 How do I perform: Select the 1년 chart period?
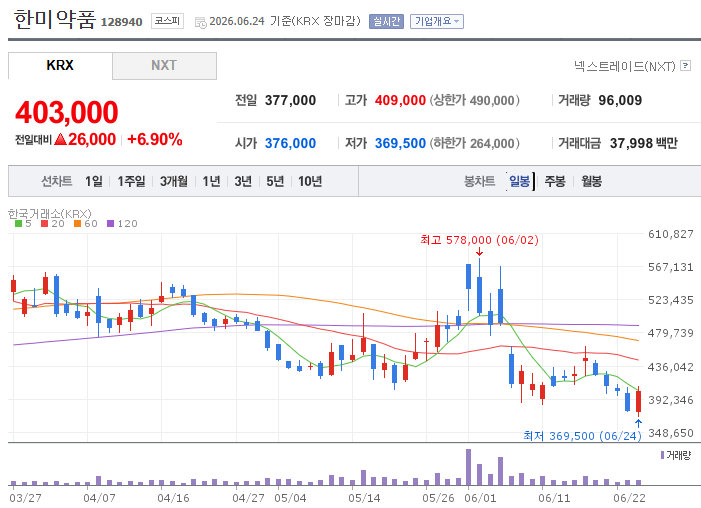coord(211,181)
